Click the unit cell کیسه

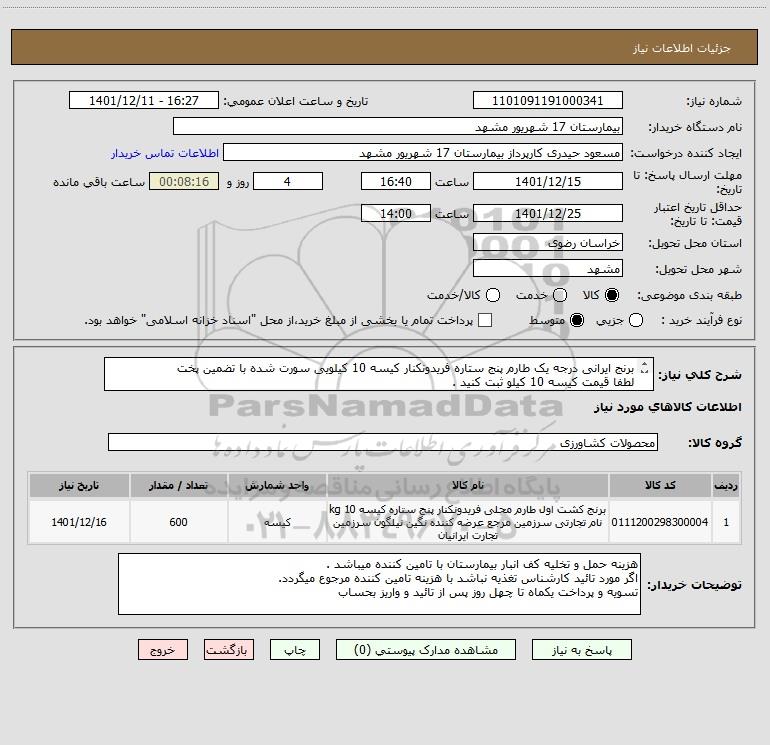click(x=277, y=522)
